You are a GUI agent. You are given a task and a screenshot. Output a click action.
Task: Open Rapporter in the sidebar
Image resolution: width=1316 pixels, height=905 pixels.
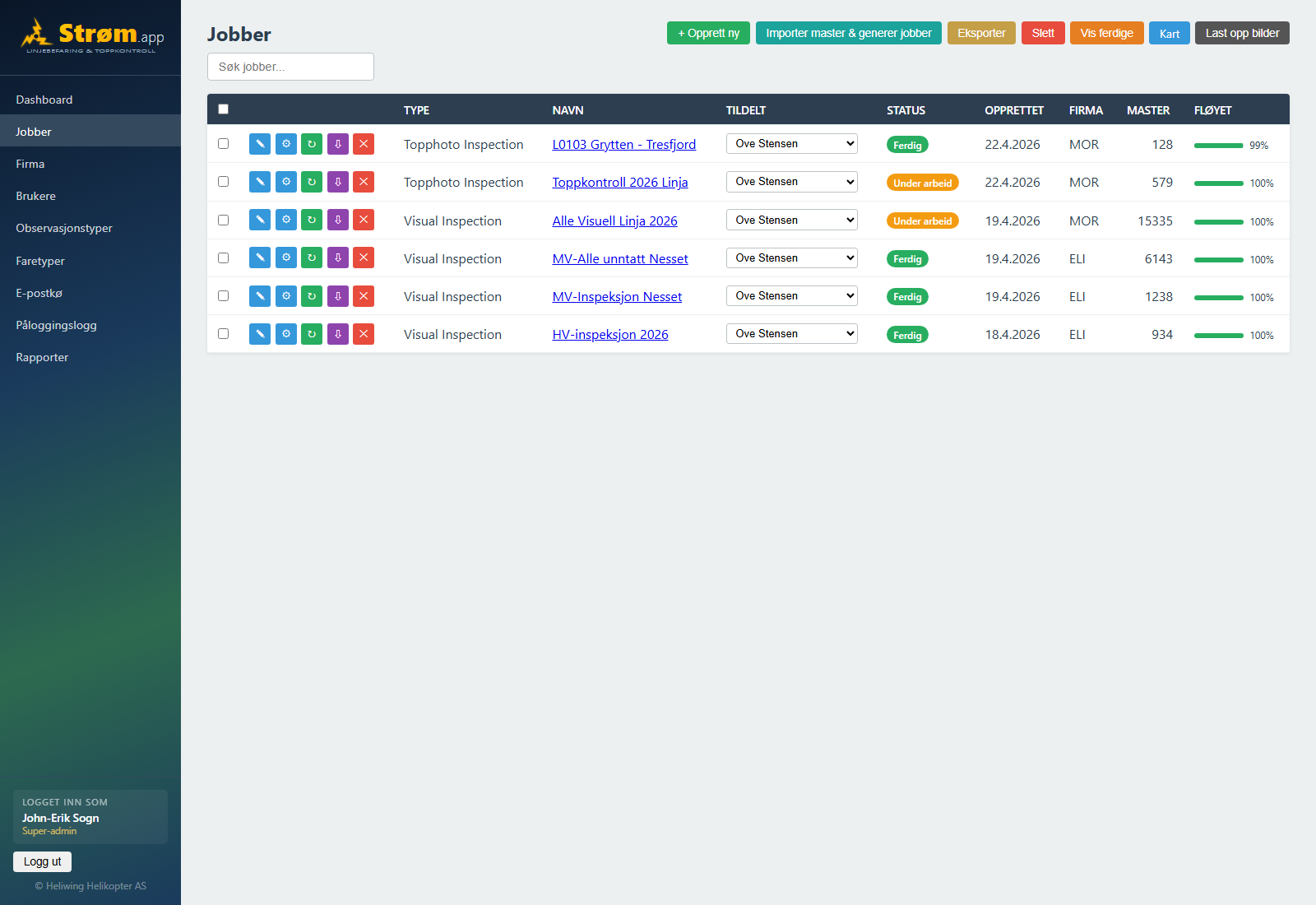pos(90,357)
